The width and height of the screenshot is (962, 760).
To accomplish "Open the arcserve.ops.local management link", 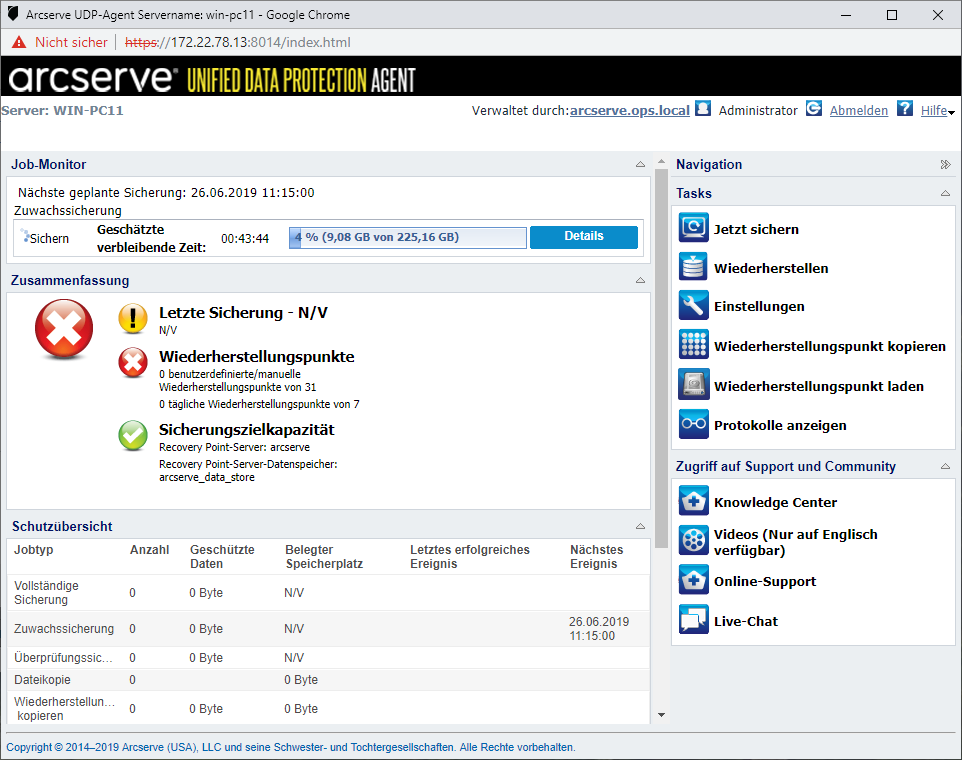I will point(629,111).
